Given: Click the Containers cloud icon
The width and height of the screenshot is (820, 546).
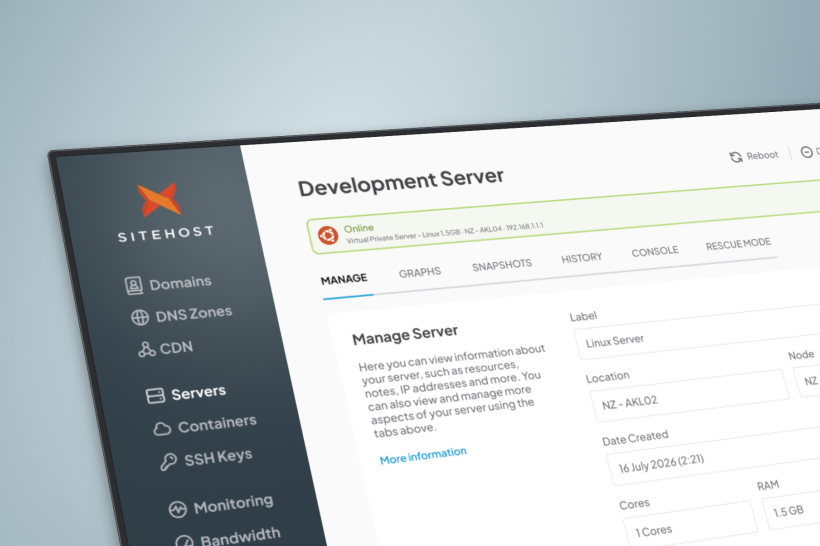Looking at the screenshot, I should 162,429.
